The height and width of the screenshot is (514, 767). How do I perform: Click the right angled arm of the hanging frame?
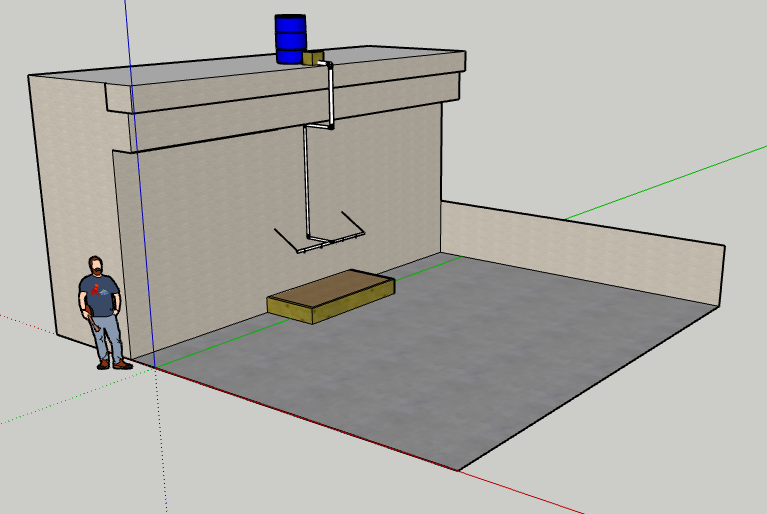click(x=351, y=223)
